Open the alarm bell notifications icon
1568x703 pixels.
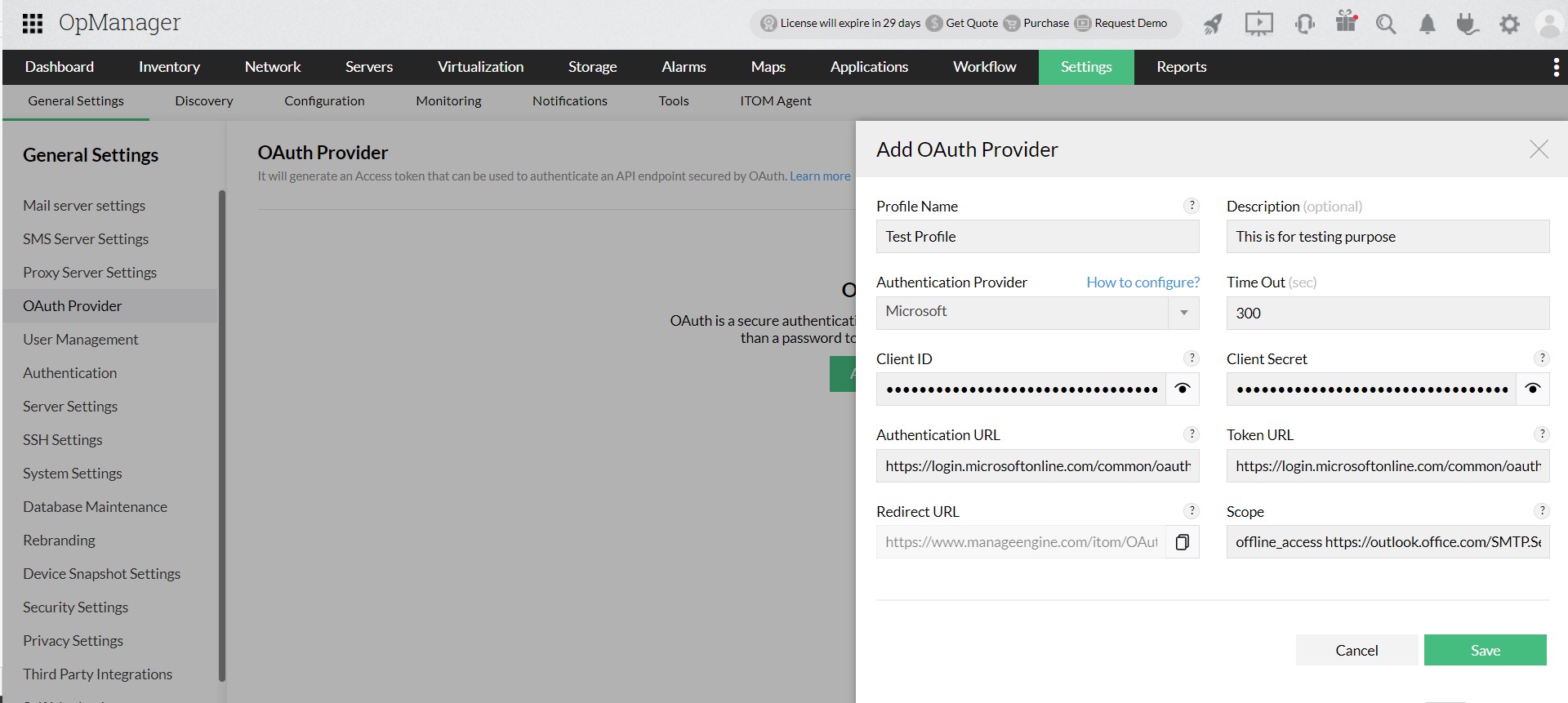[x=1427, y=24]
